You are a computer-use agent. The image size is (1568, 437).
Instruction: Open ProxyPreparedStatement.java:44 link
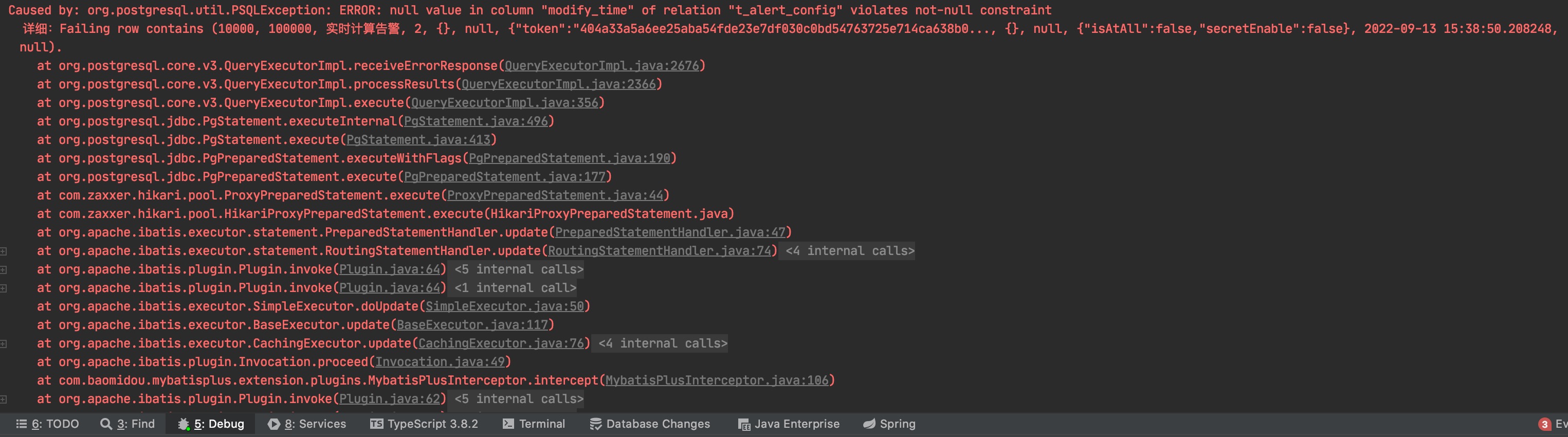555,195
